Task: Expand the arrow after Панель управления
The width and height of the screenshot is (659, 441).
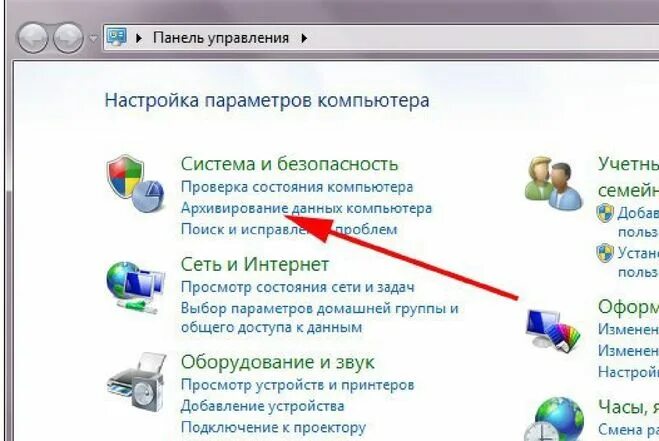Action: coord(304,38)
